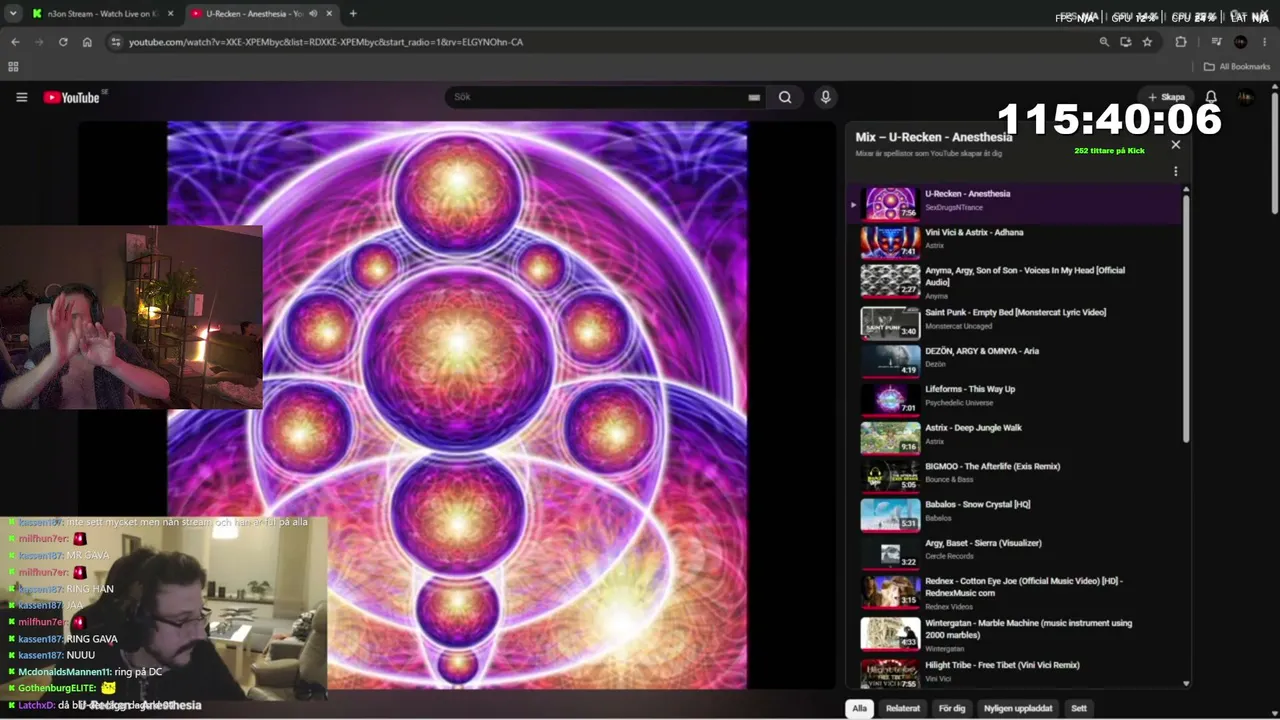Open the Mix playlist three-dot options menu
Screen dimensions: 1280x720
[x=1175, y=171]
